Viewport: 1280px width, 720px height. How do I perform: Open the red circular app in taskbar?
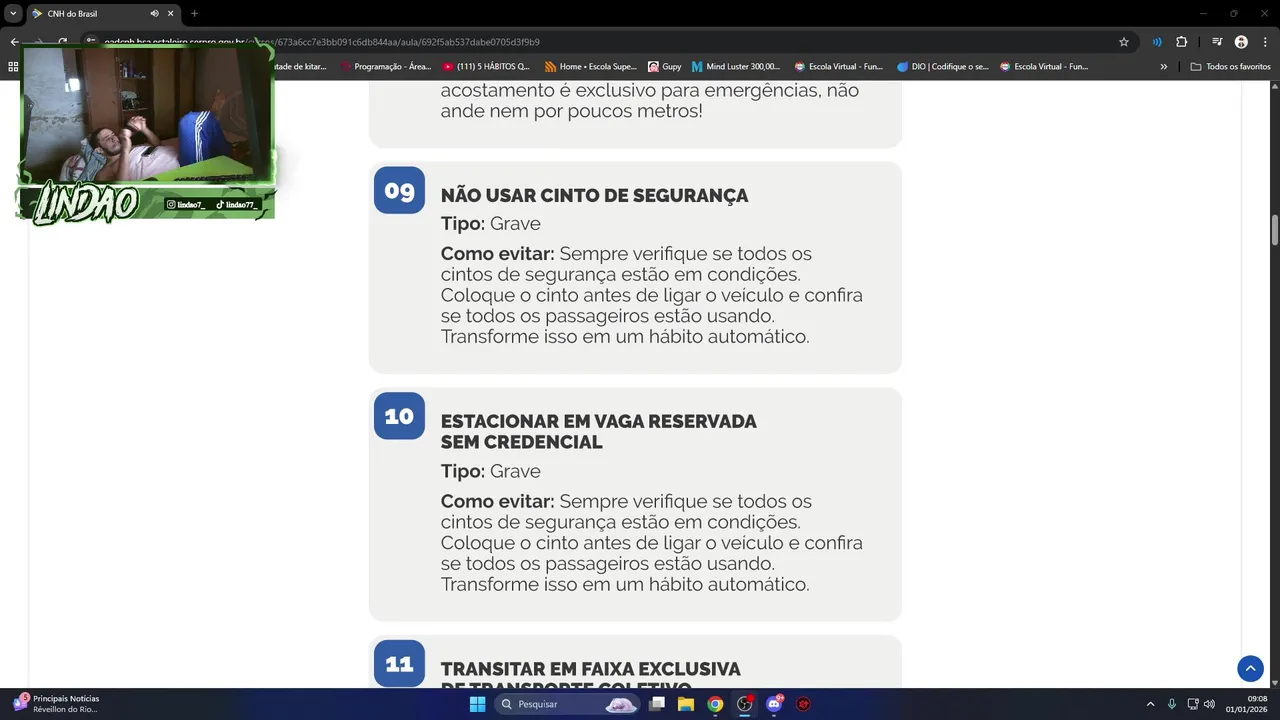pos(803,704)
